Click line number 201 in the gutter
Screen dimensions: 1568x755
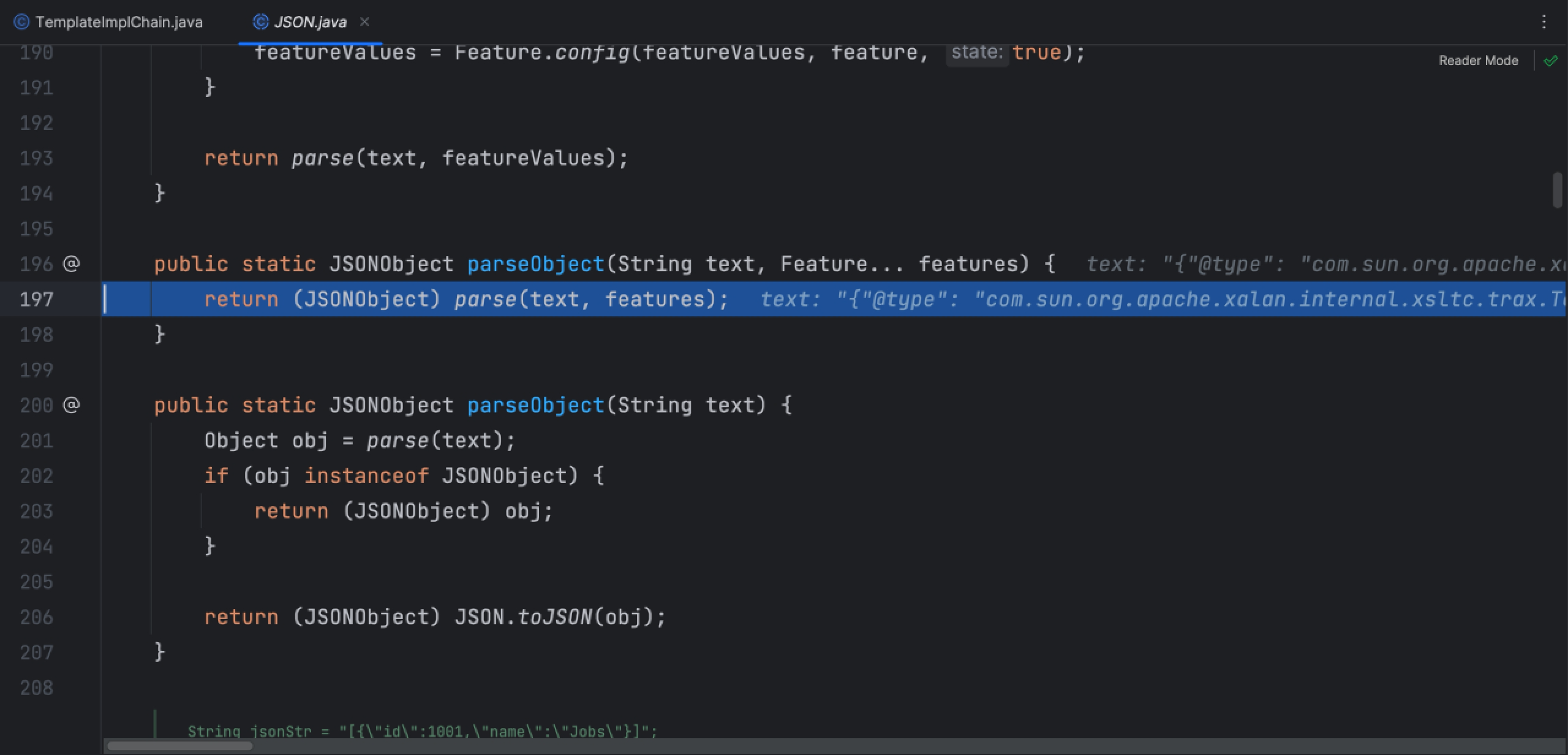pyautogui.click(x=36, y=441)
